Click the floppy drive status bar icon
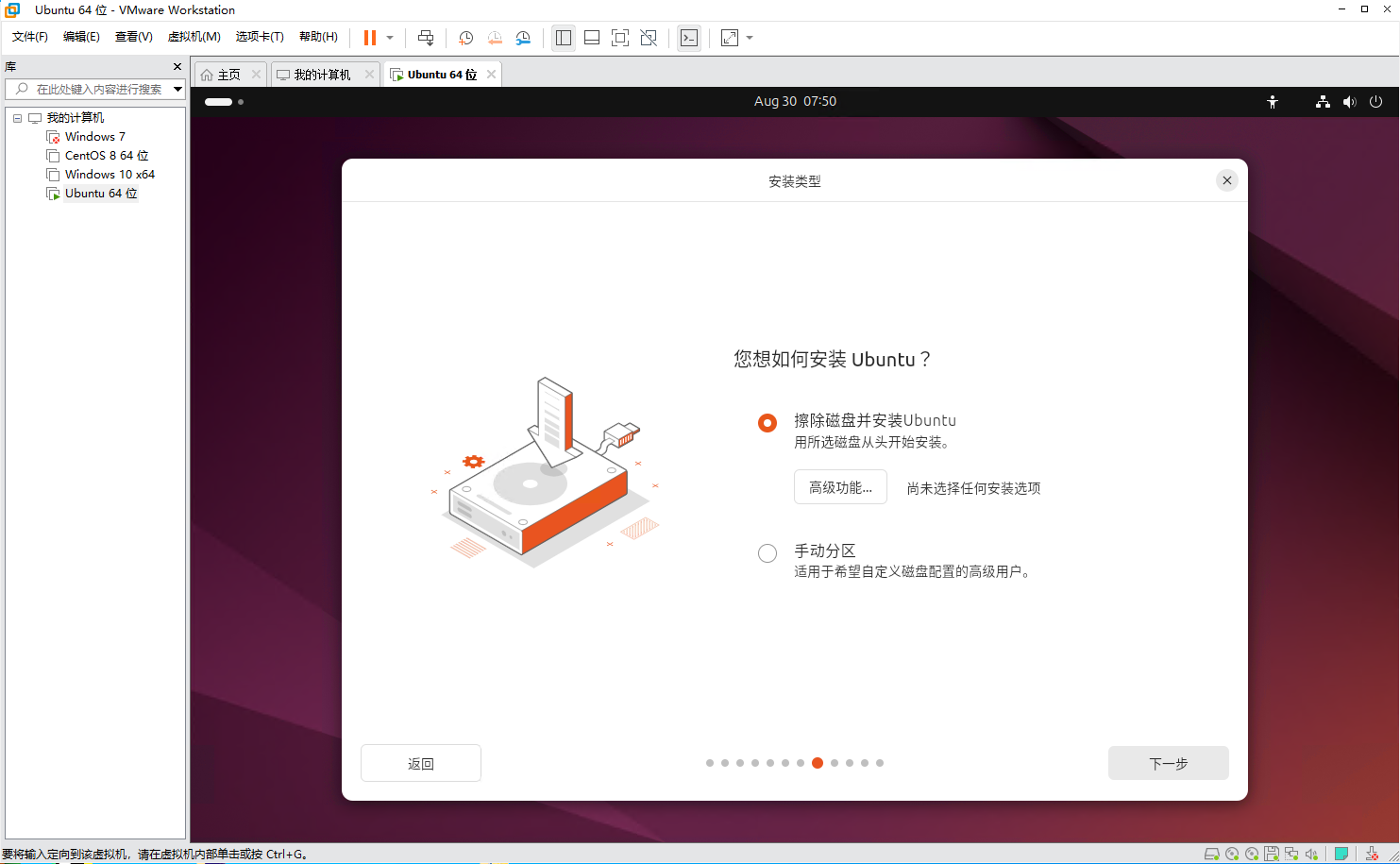The height and width of the screenshot is (864, 1400). pyautogui.click(x=1272, y=854)
